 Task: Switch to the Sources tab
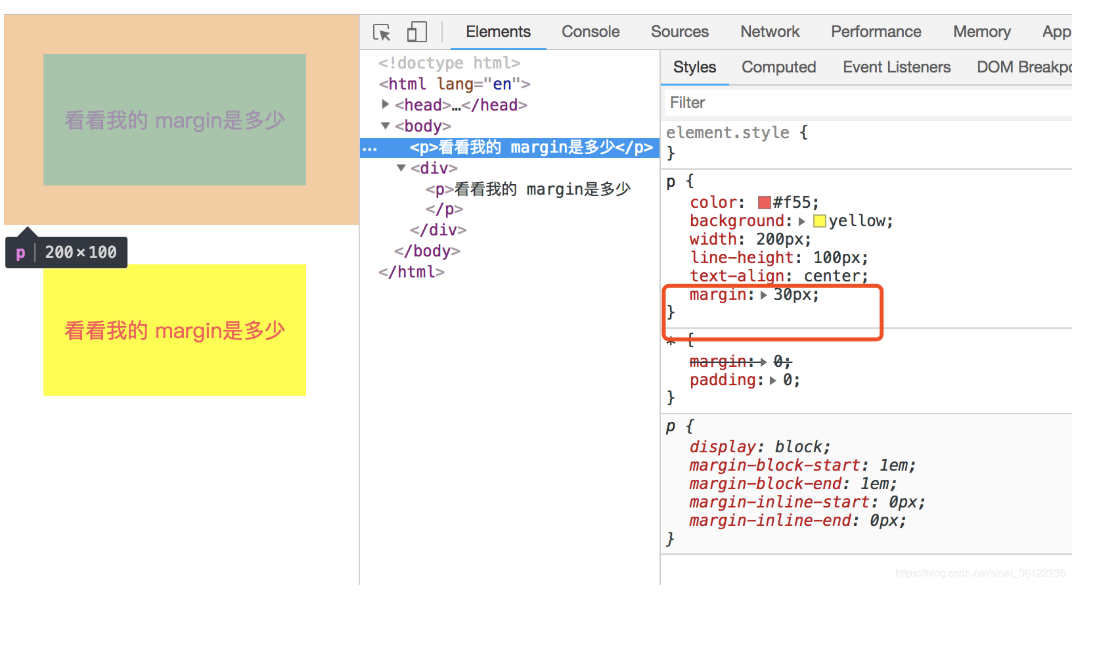(680, 32)
